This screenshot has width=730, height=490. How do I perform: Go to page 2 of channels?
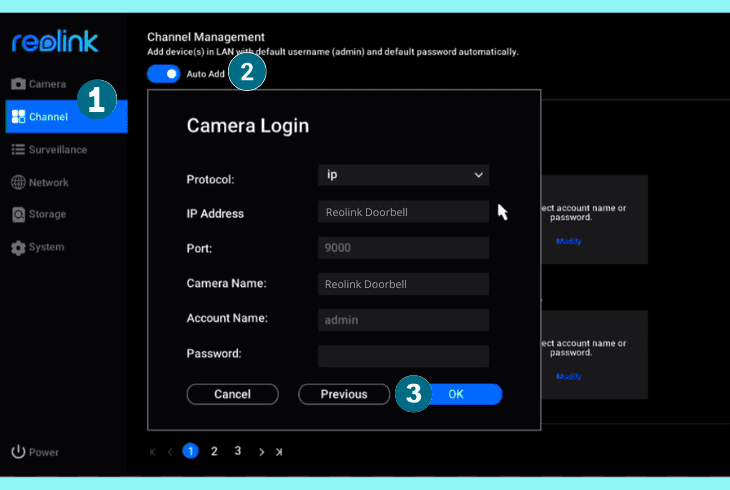[214, 451]
